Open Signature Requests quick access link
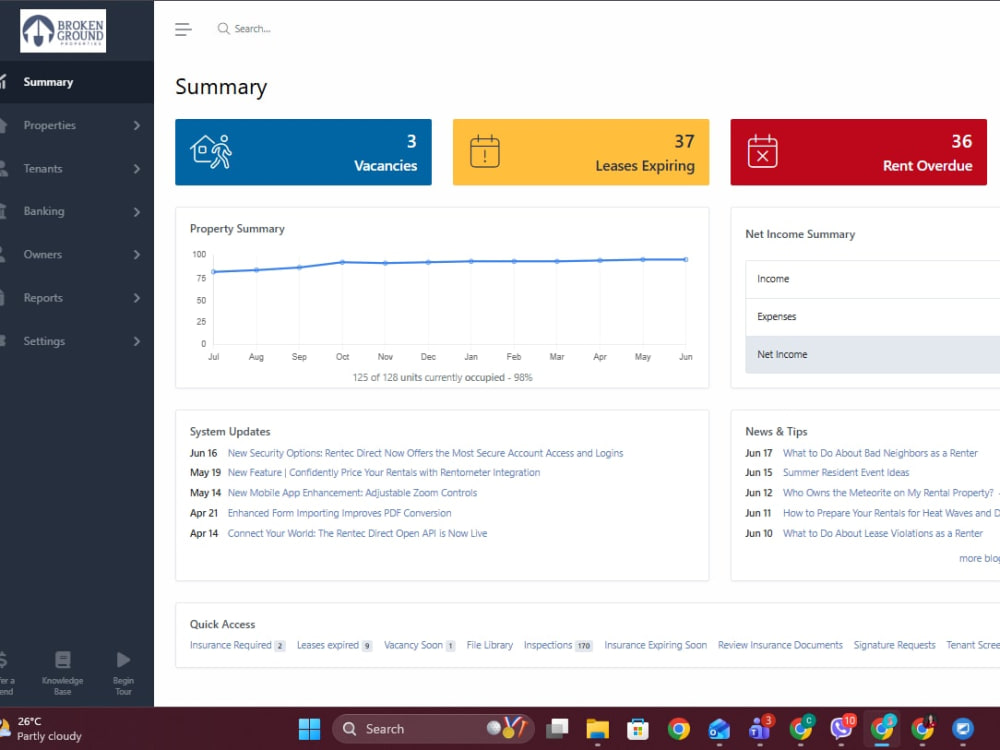The width and height of the screenshot is (1000, 750). click(894, 645)
